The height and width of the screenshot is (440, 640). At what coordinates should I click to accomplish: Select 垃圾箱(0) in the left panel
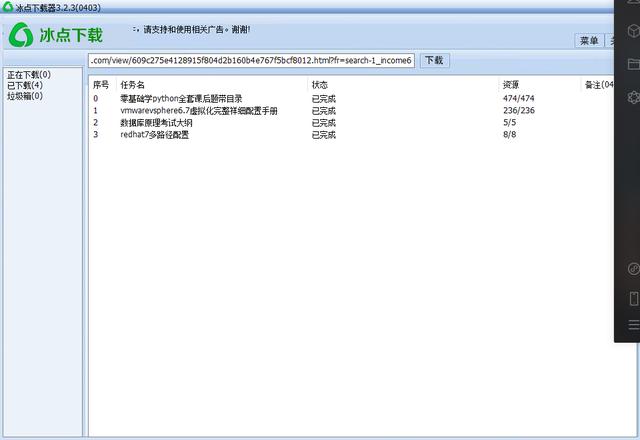tap(25, 96)
